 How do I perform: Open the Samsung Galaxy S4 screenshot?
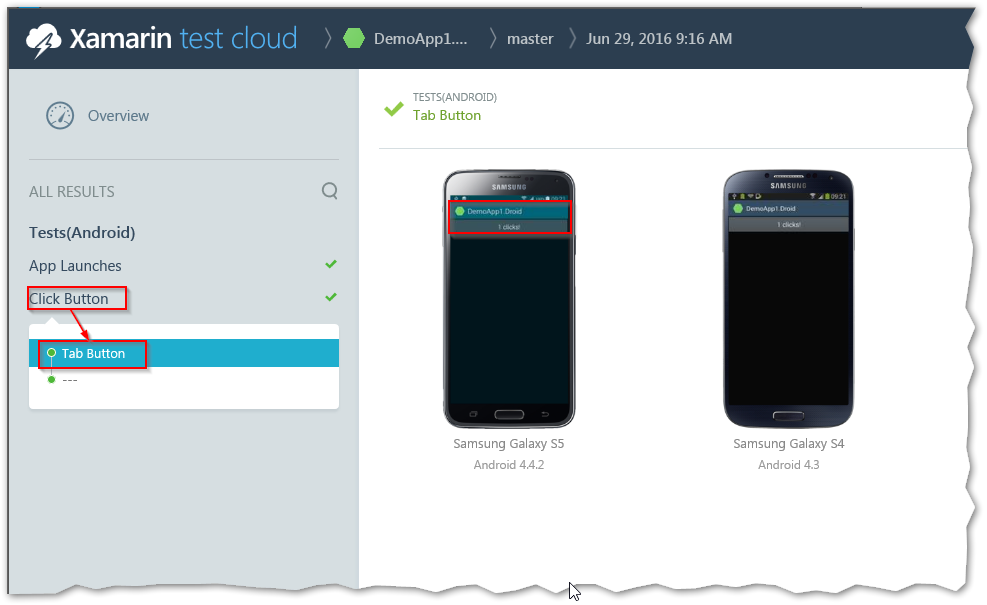coord(788,300)
